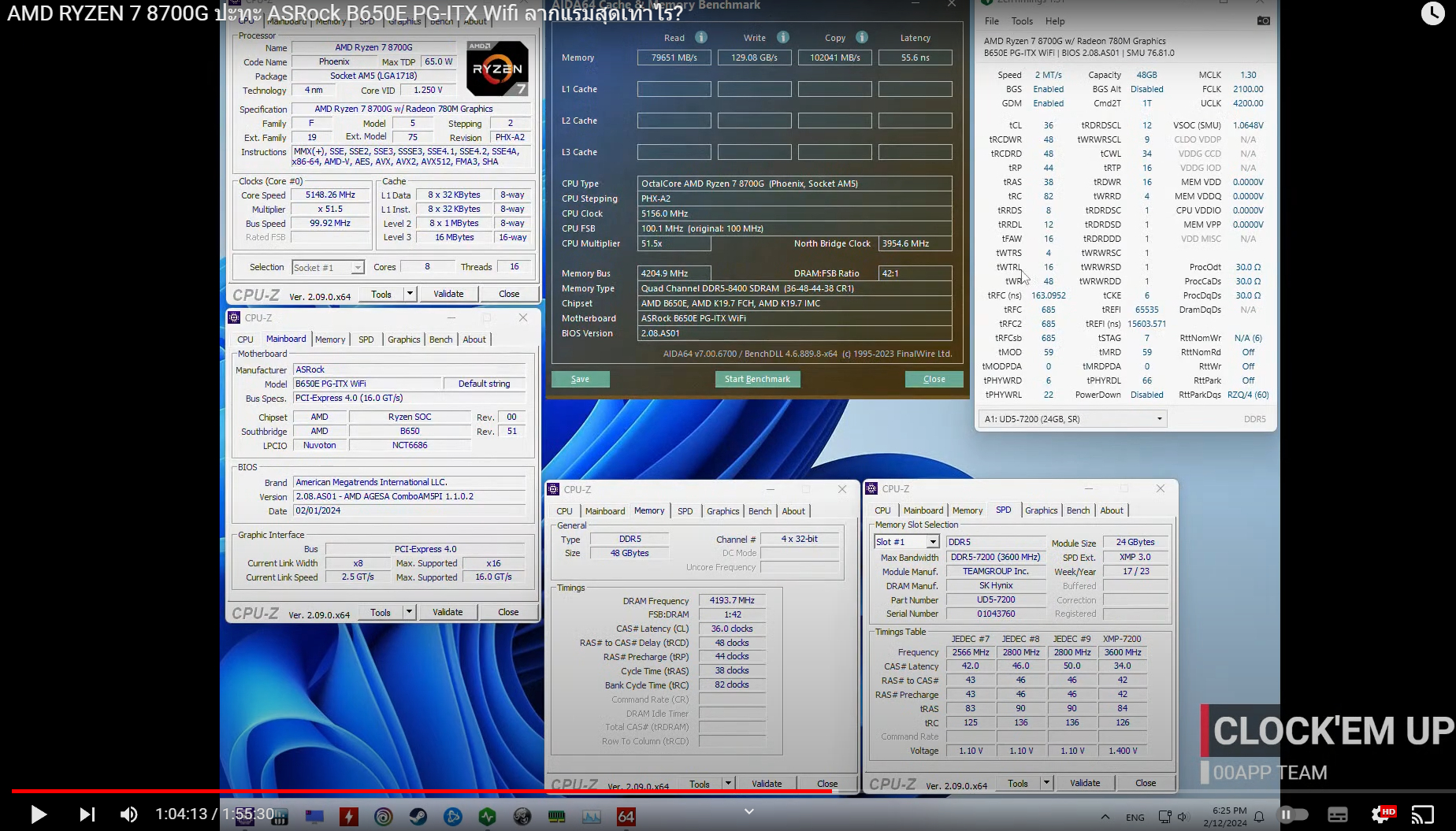Click the AIDA64 Write info icon
Image resolution: width=1456 pixels, height=831 pixels.
coord(783,37)
